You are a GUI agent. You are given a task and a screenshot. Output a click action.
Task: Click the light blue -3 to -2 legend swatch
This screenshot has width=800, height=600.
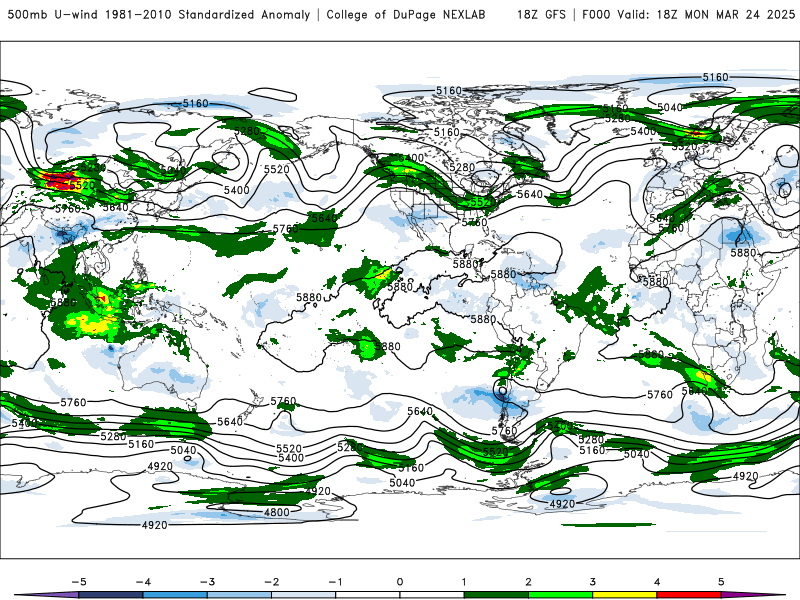click(x=239, y=595)
